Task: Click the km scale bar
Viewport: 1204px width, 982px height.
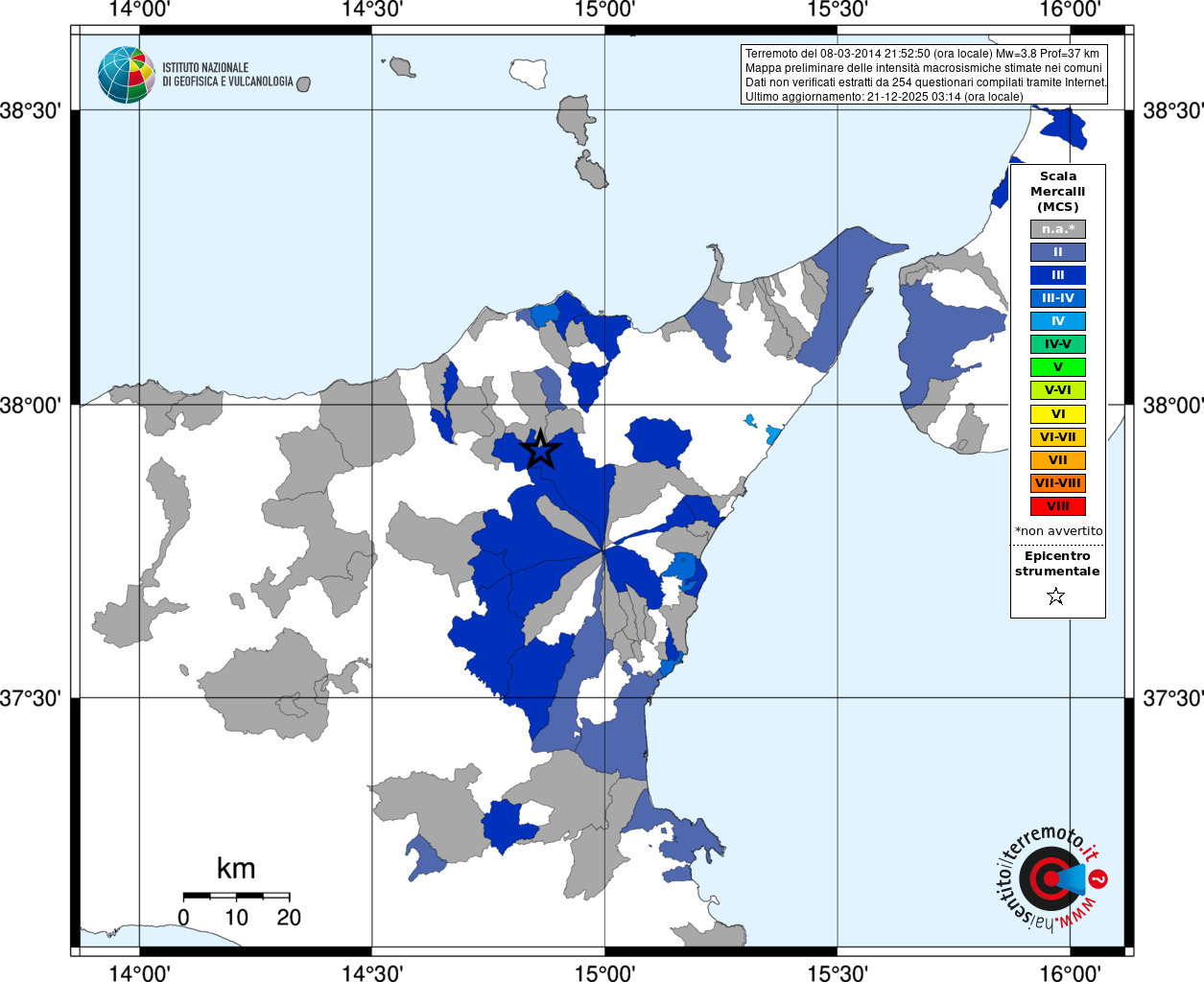Action: click(236, 896)
